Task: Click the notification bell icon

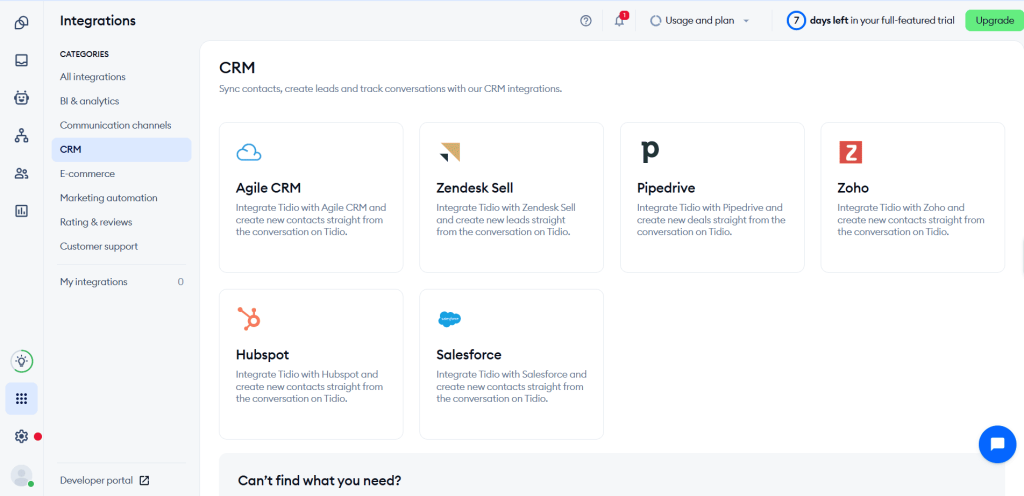Action: tap(620, 20)
